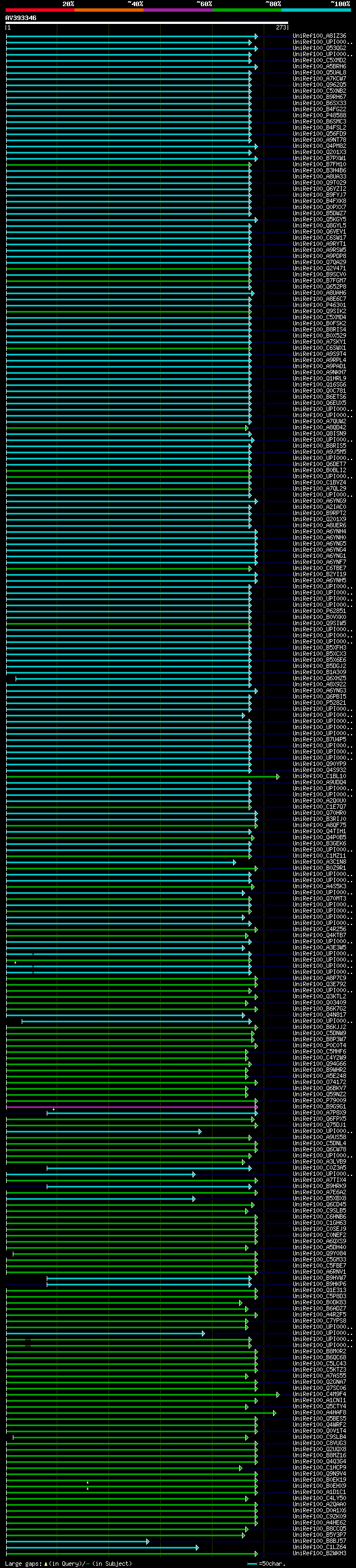
Task: Select label UniRef100_Q9SIW5
Action: (319, 623)
